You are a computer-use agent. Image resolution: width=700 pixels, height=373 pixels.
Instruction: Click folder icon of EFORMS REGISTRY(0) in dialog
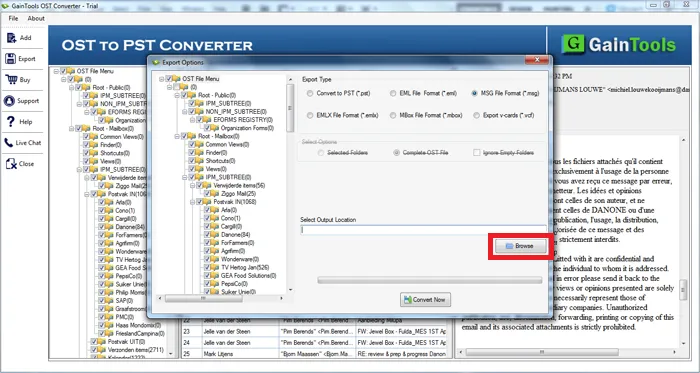pos(207,120)
